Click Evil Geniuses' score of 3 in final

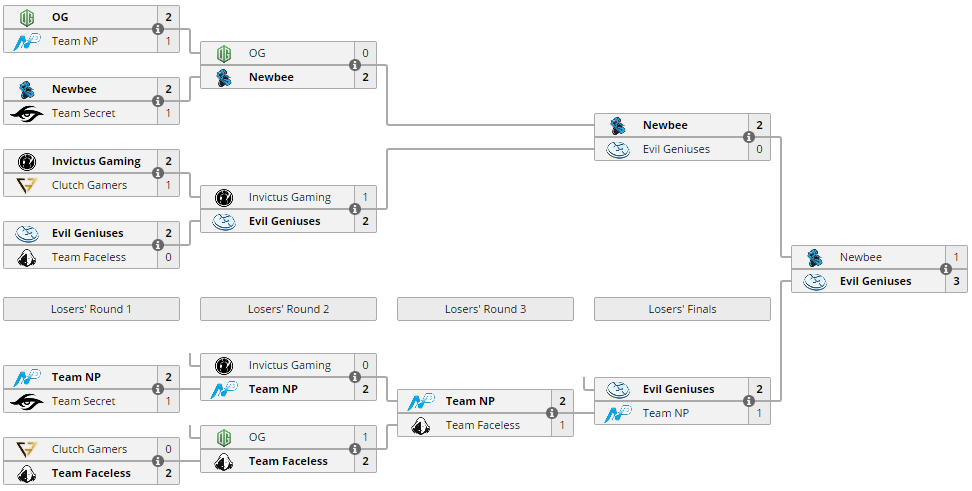coord(956,281)
